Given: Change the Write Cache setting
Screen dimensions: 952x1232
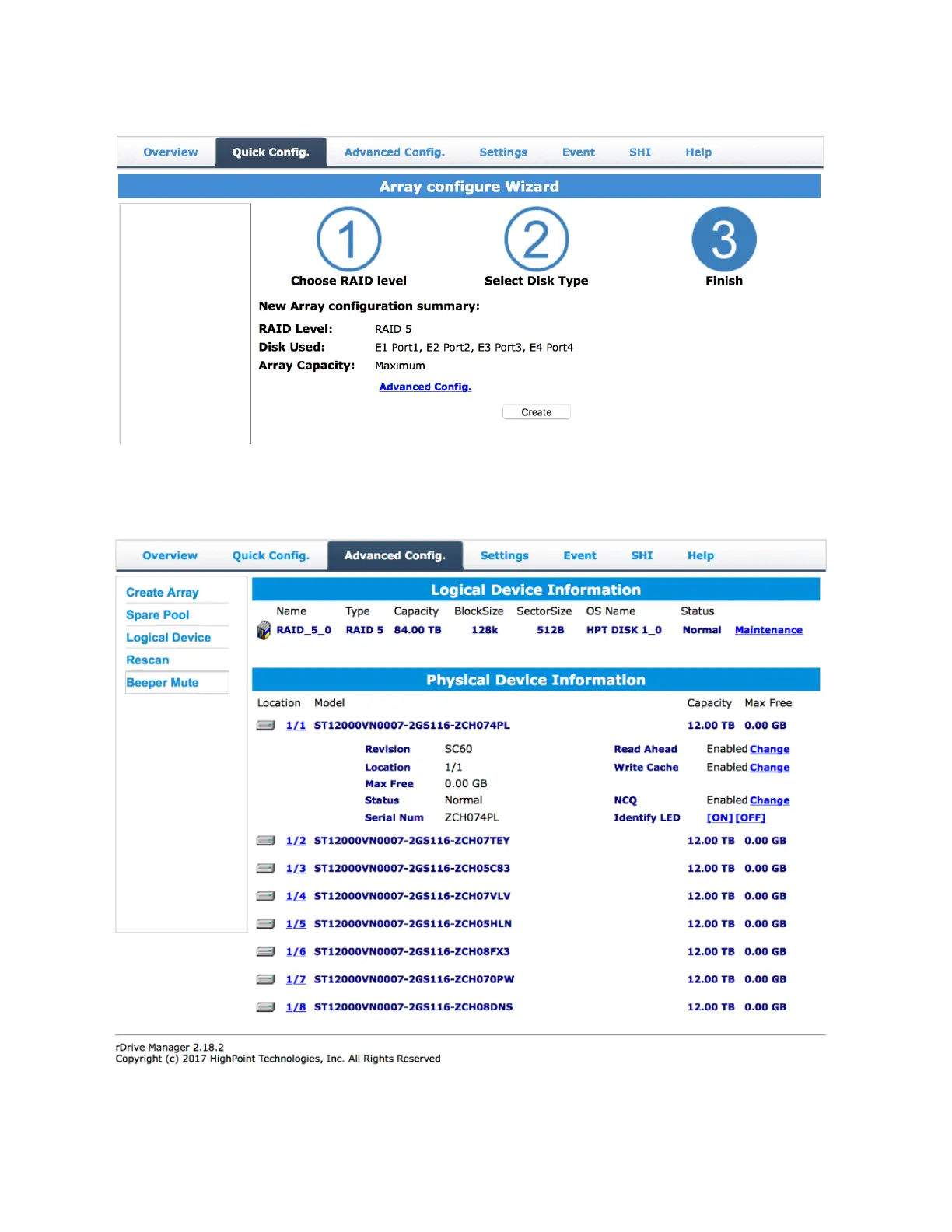Looking at the screenshot, I should pos(770,768).
